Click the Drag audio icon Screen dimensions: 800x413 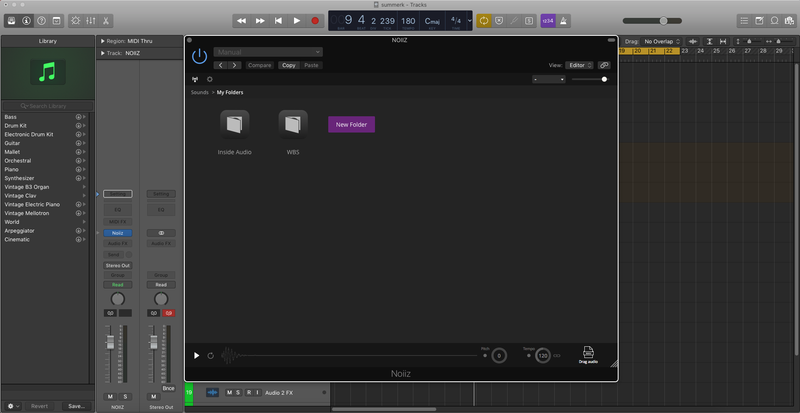pos(588,353)
